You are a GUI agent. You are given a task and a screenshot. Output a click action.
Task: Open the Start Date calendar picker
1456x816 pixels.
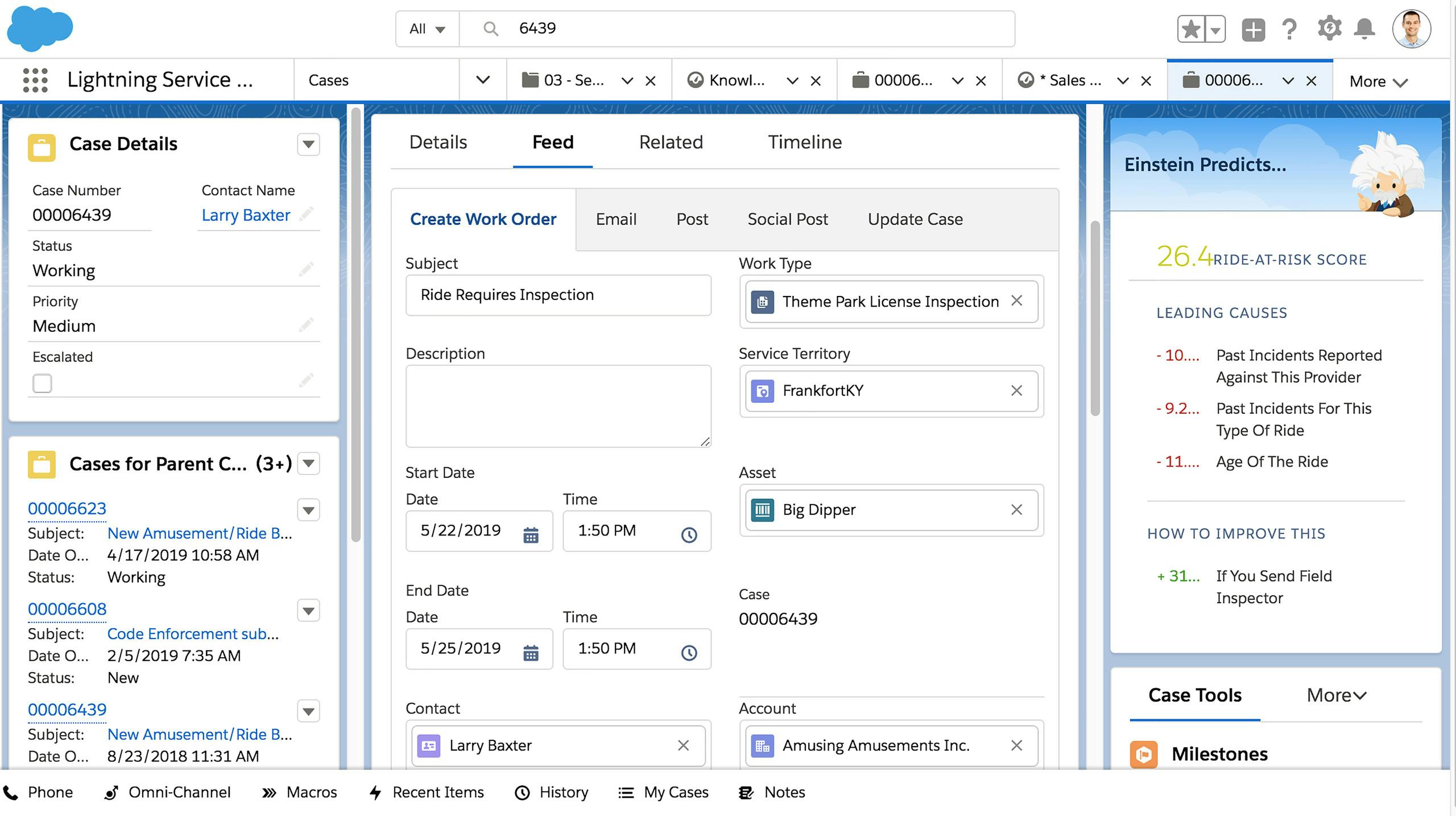(531, 534)
